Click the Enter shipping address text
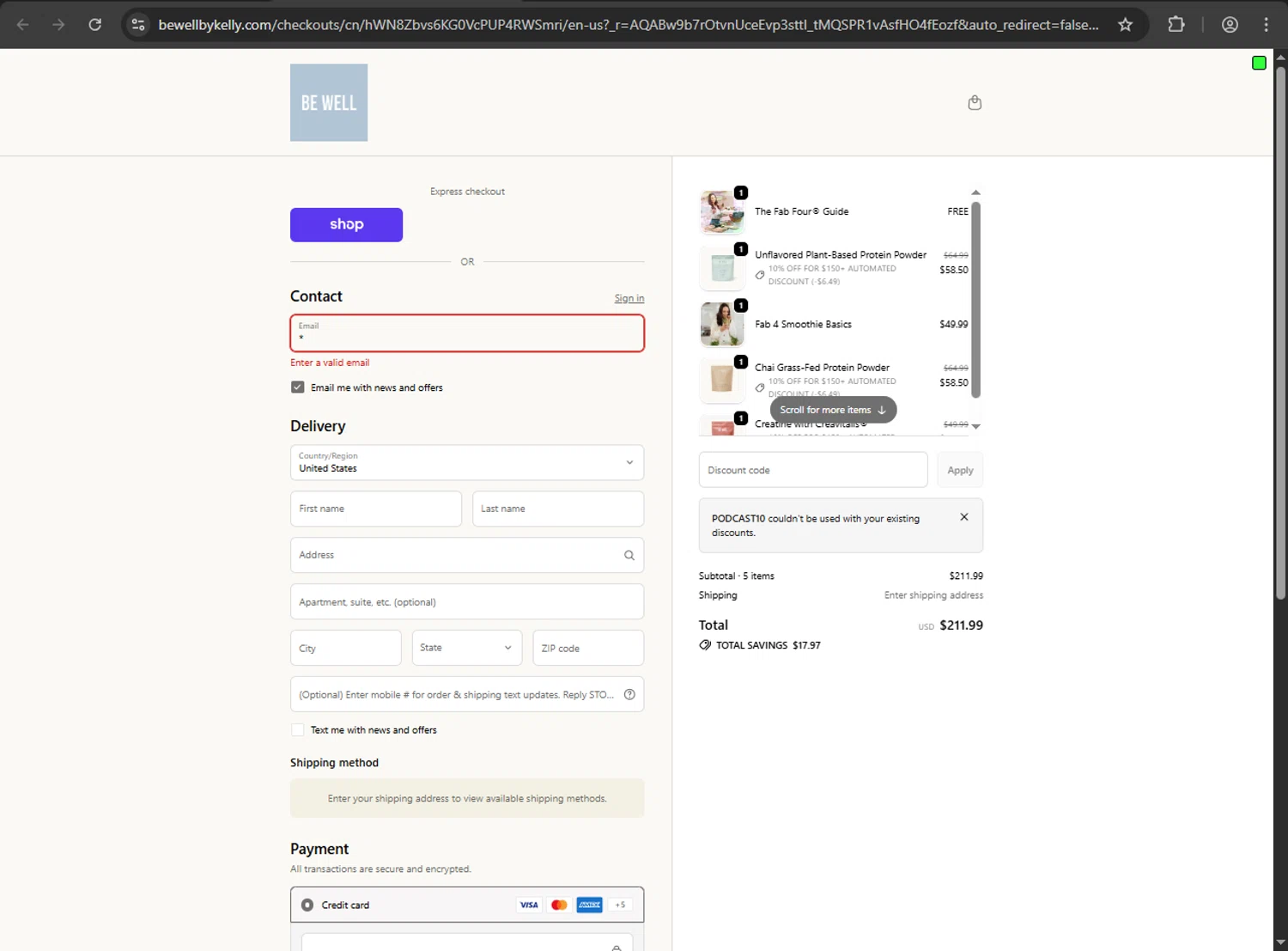Viewport: 1288px width, 951px height. tap(933, 595)
